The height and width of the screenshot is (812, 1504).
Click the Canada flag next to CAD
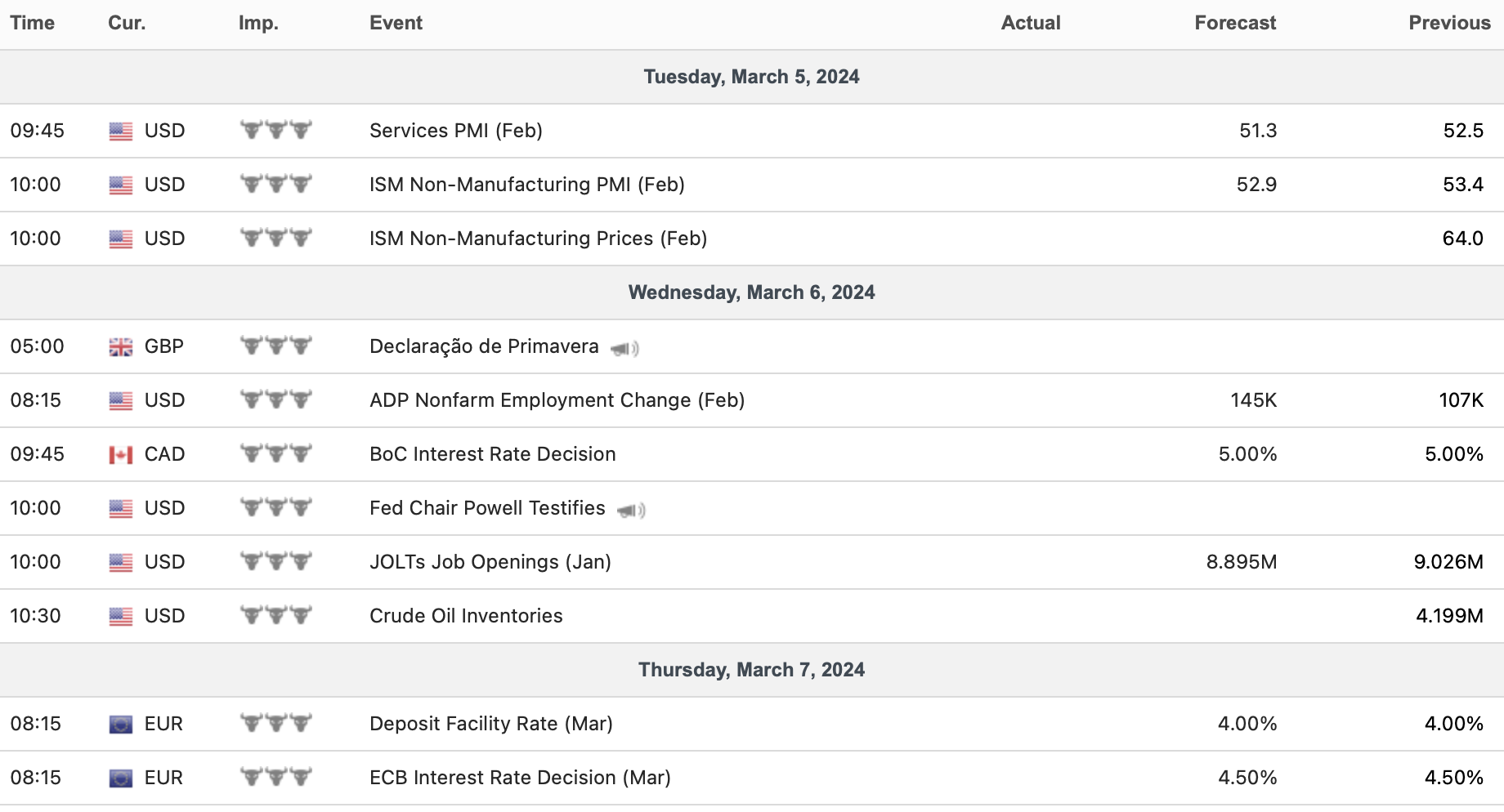(x=121, y=455)
